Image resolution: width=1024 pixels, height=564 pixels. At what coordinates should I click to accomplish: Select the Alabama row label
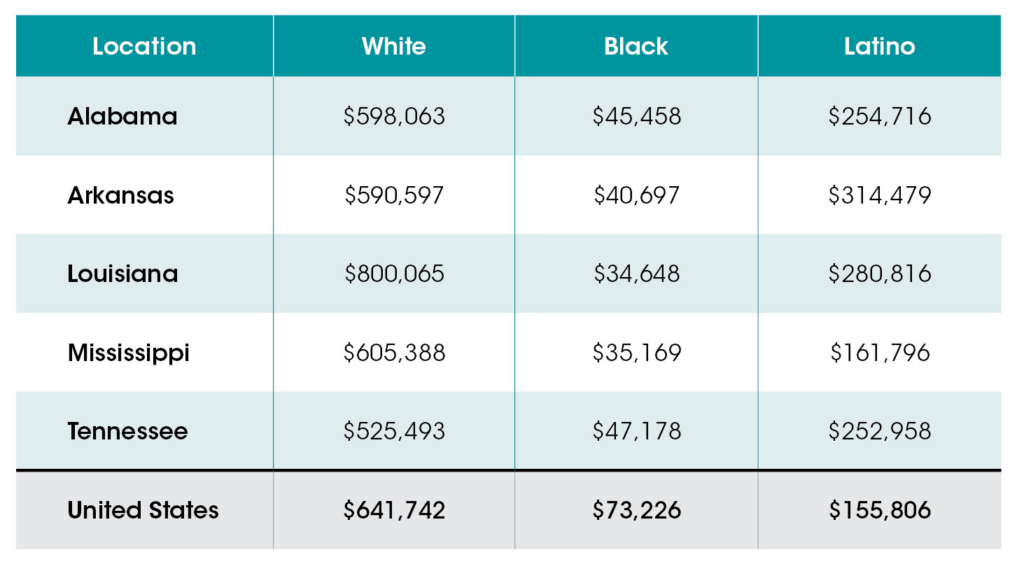pyautogui.click(x=122, y=116)
